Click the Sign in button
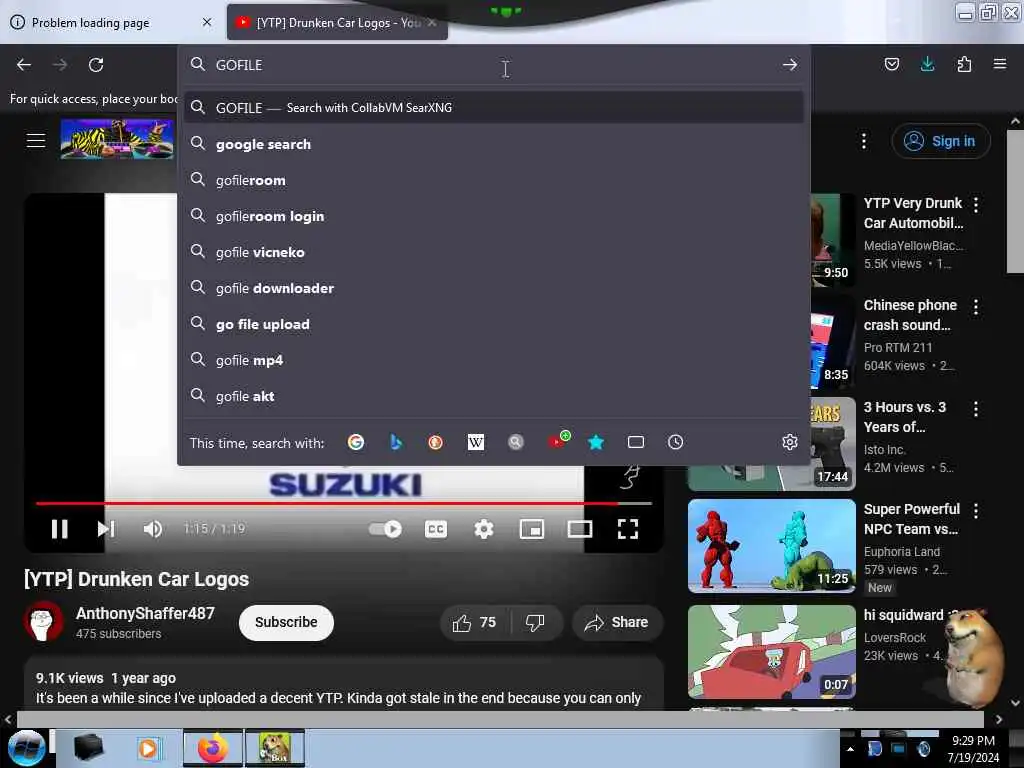 click(941, 141)
